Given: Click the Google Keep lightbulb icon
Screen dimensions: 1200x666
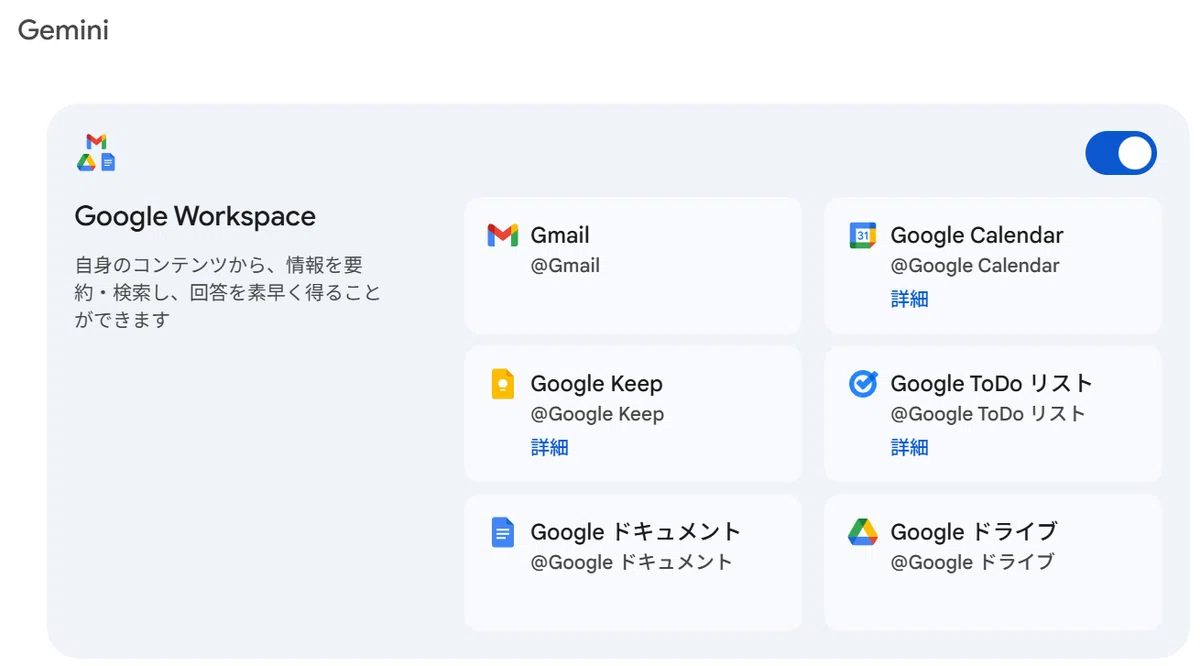Looking at the screenshot, I should point(502,384).
